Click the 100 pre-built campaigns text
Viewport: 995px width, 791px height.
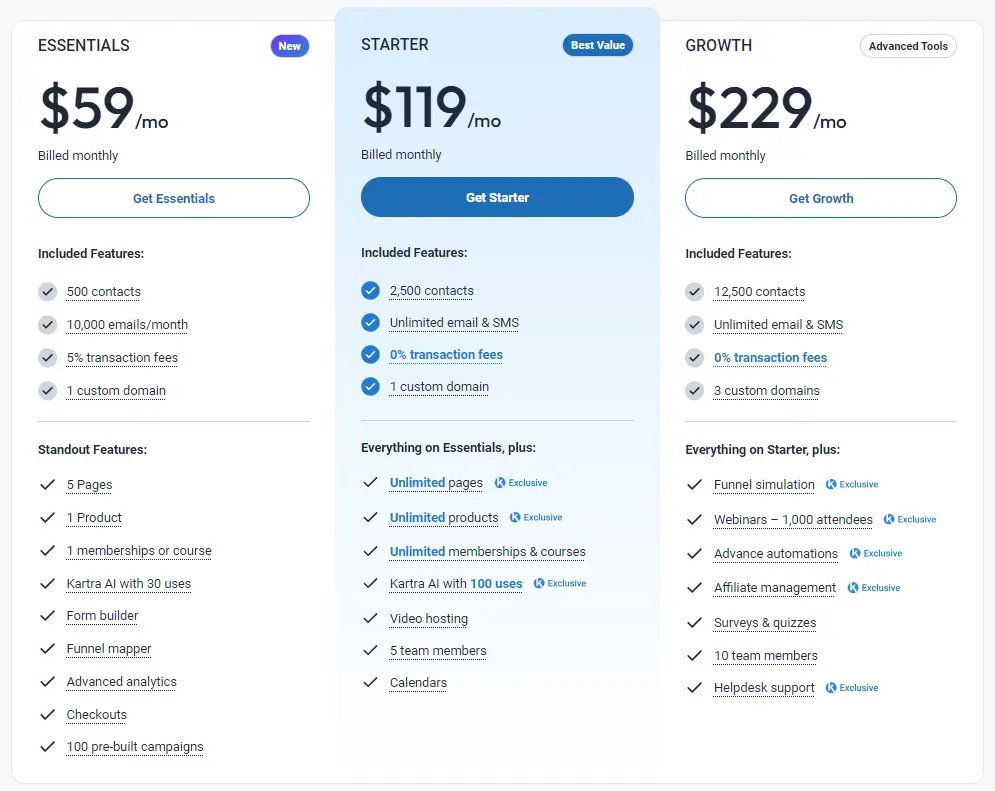pyautogui.click(x=135, y=747)
